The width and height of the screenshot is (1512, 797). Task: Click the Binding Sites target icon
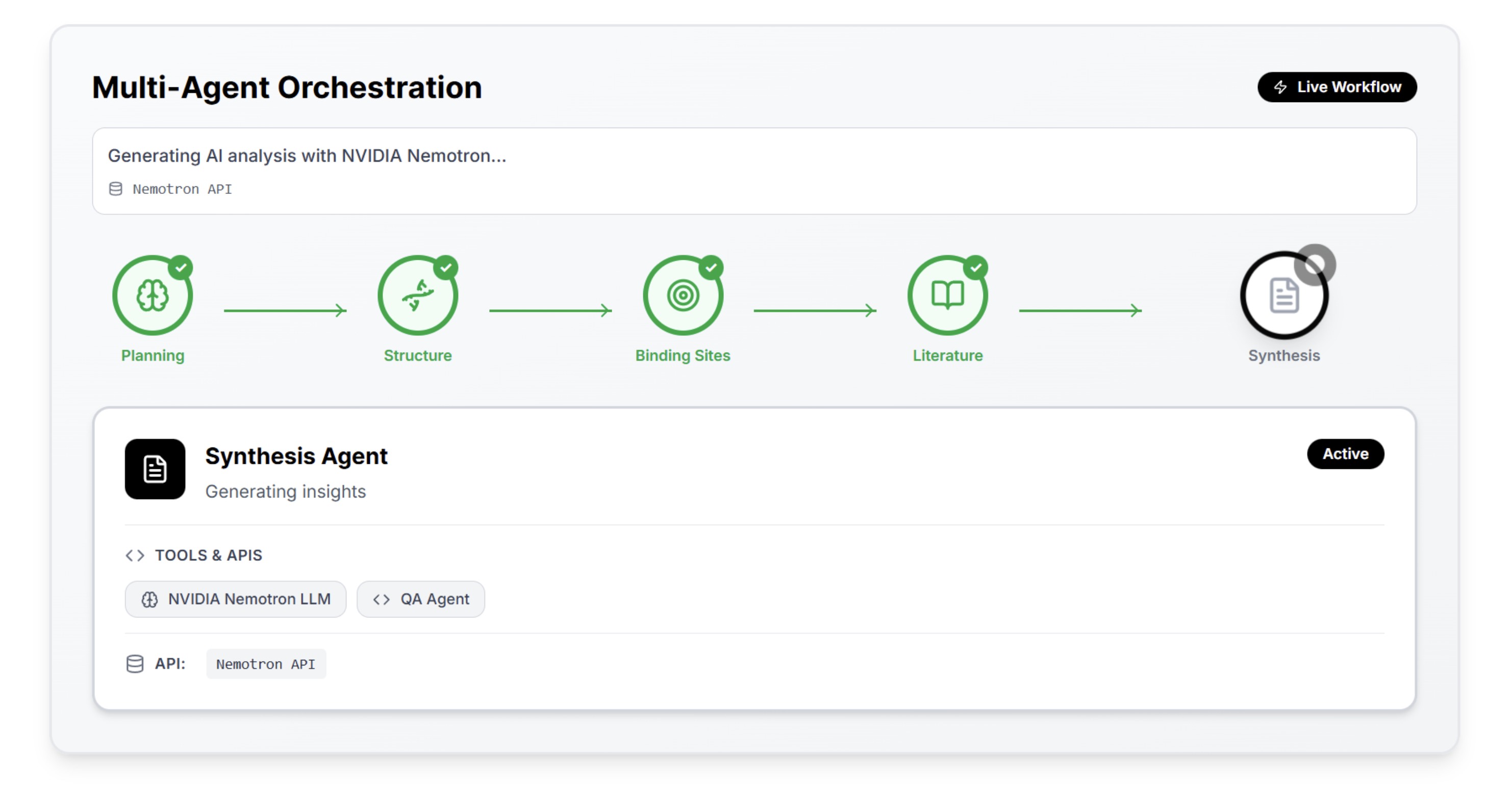tap(683, 295)
